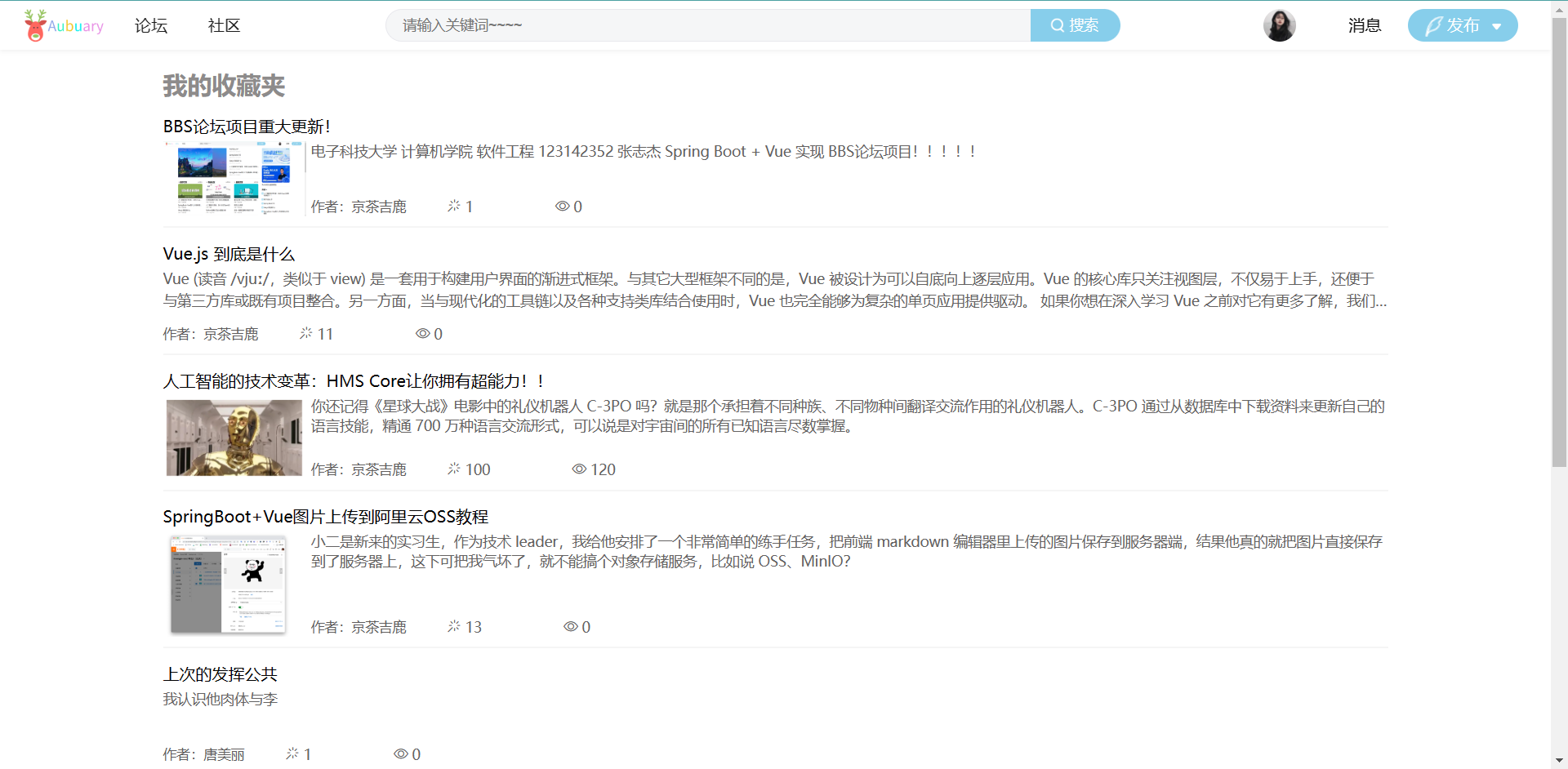Open the C-3PO robot thumbnail image
Screen dimensions: 1568x769
pyautogui.click(x=235, y=438)
